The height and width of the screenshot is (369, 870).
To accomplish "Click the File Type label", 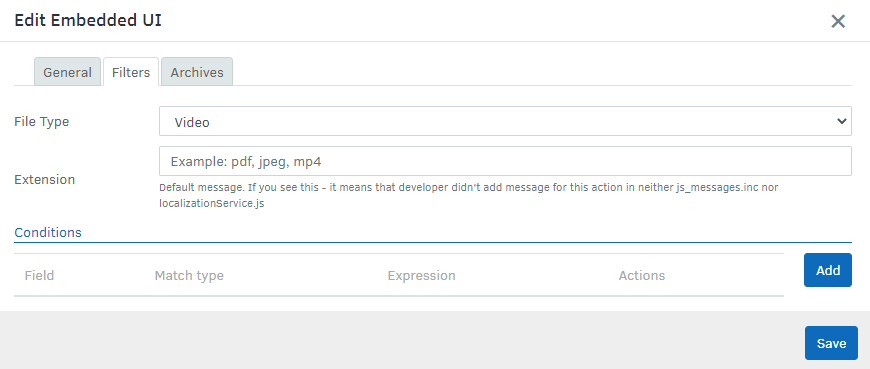I will (42, 122).
